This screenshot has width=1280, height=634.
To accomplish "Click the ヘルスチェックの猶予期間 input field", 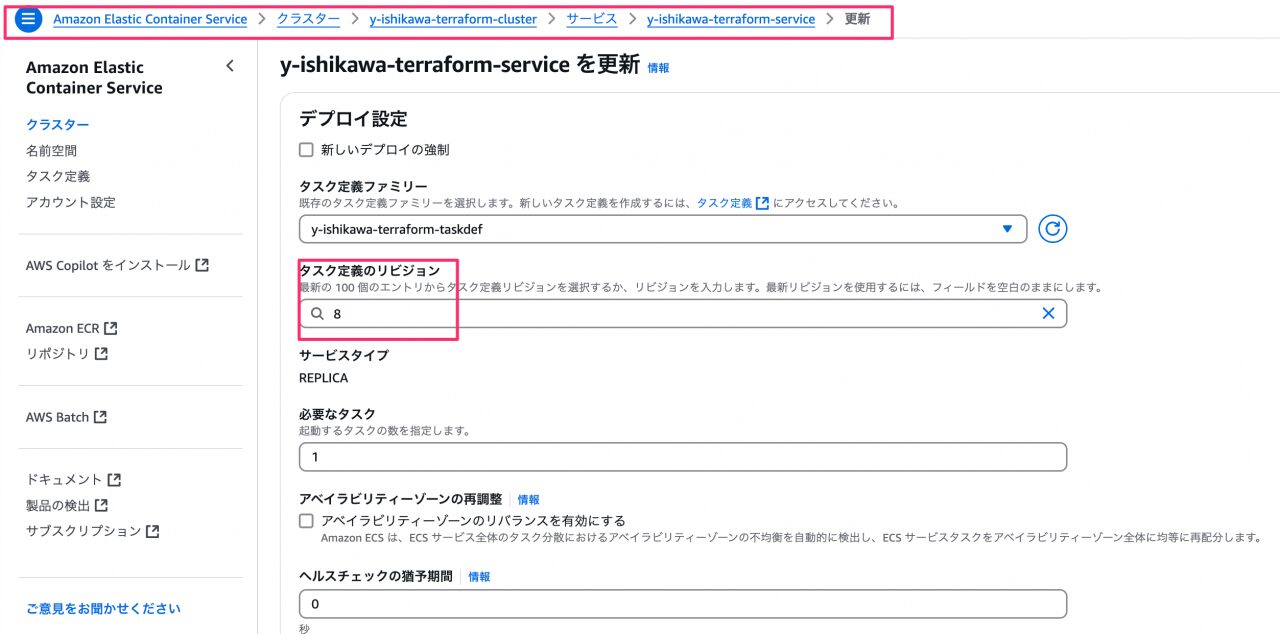I will [x=683, y=604].
